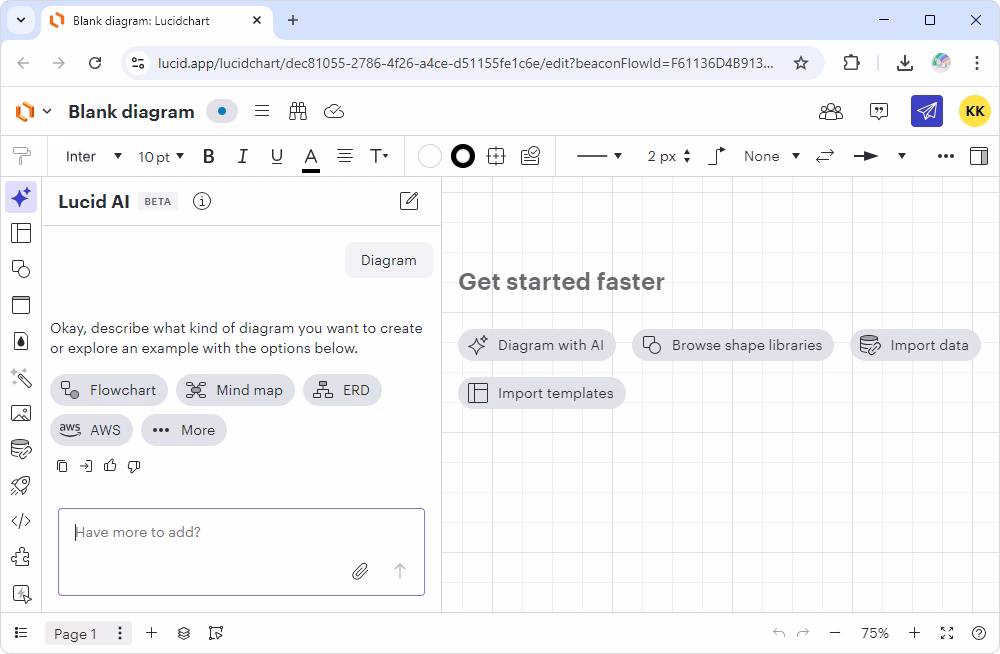Toggle underline formatting
This screenshot has height=654, width=1000.
tap(276, 156)
